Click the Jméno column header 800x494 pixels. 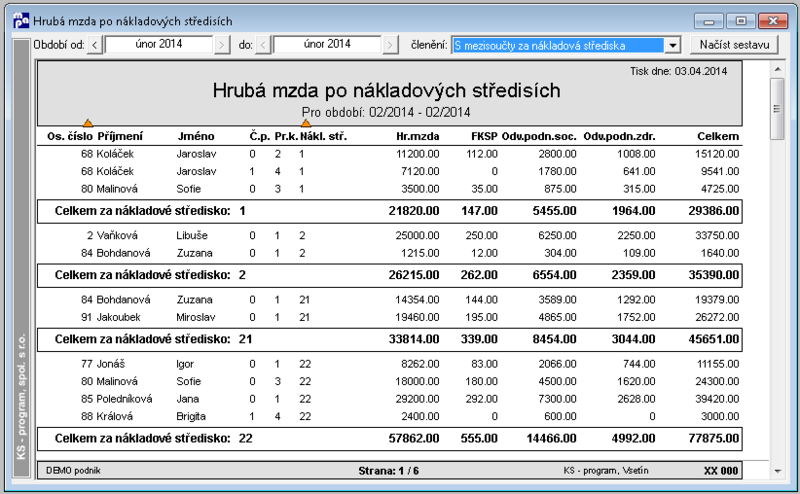tap(196, 136)
